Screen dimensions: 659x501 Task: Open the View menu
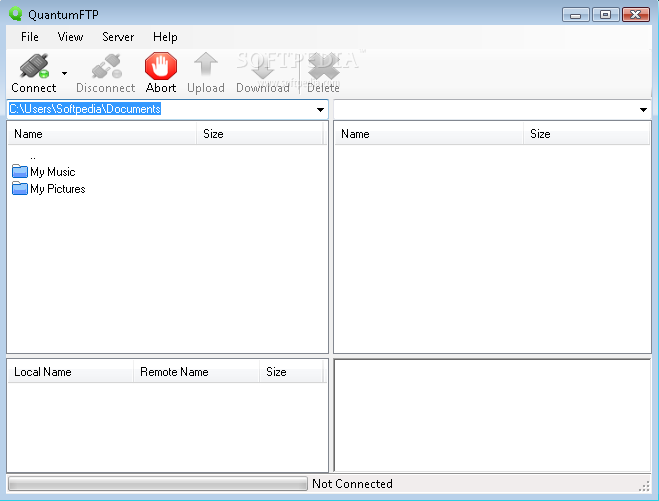pos(70,37)
